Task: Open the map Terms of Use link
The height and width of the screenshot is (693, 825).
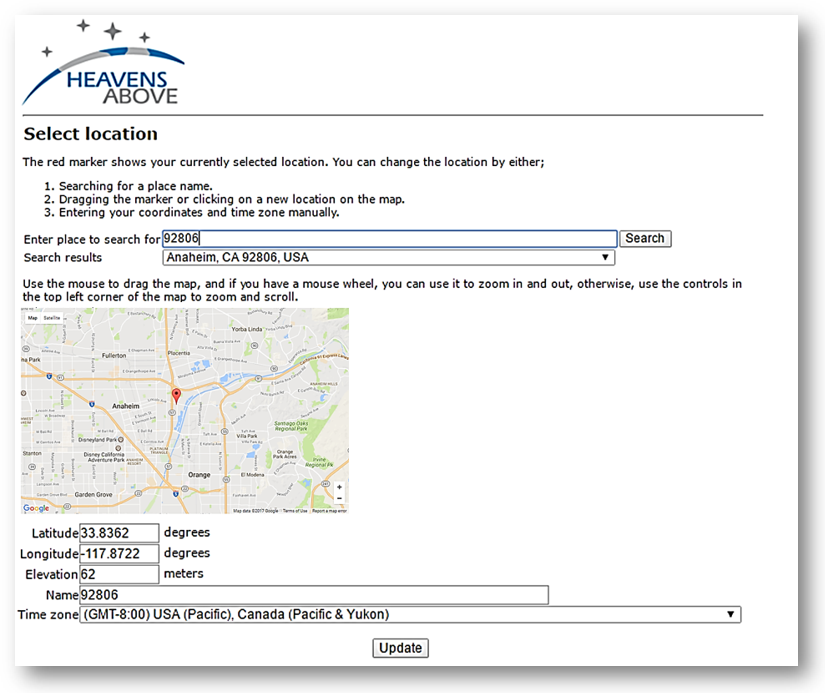Action: [x=295, y=510]
